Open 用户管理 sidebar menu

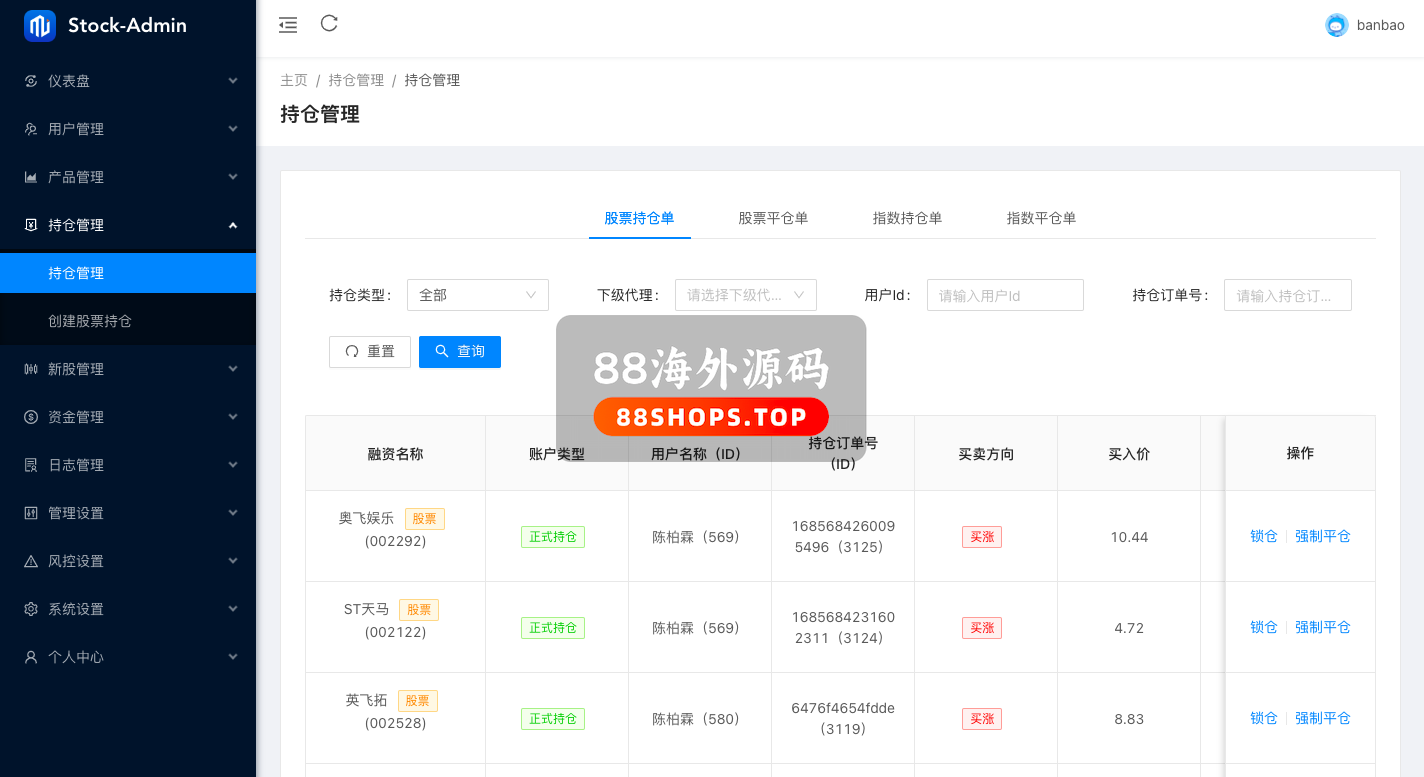(128, 129)
